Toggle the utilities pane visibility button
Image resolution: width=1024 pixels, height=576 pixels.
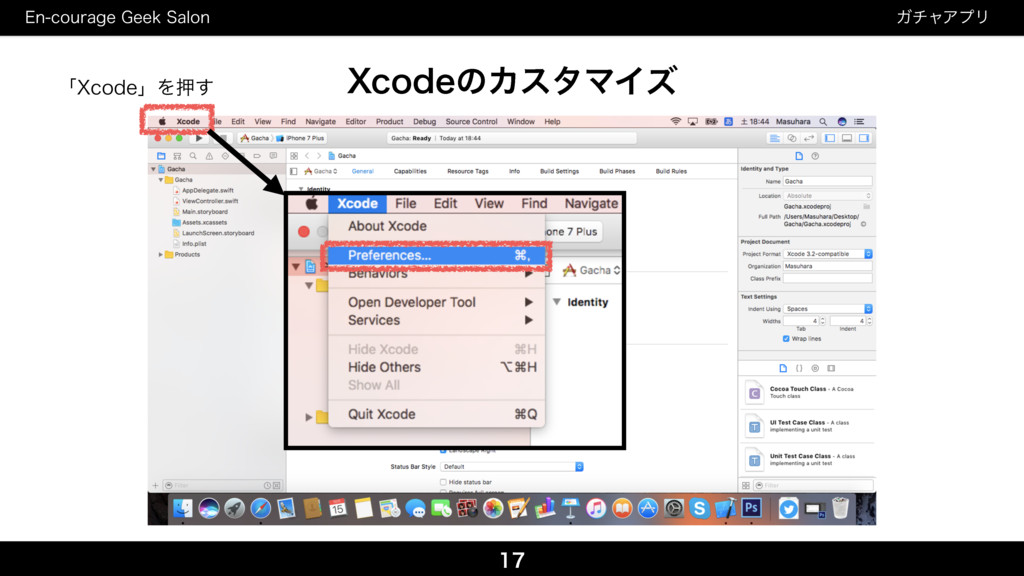tap(864, 138)
